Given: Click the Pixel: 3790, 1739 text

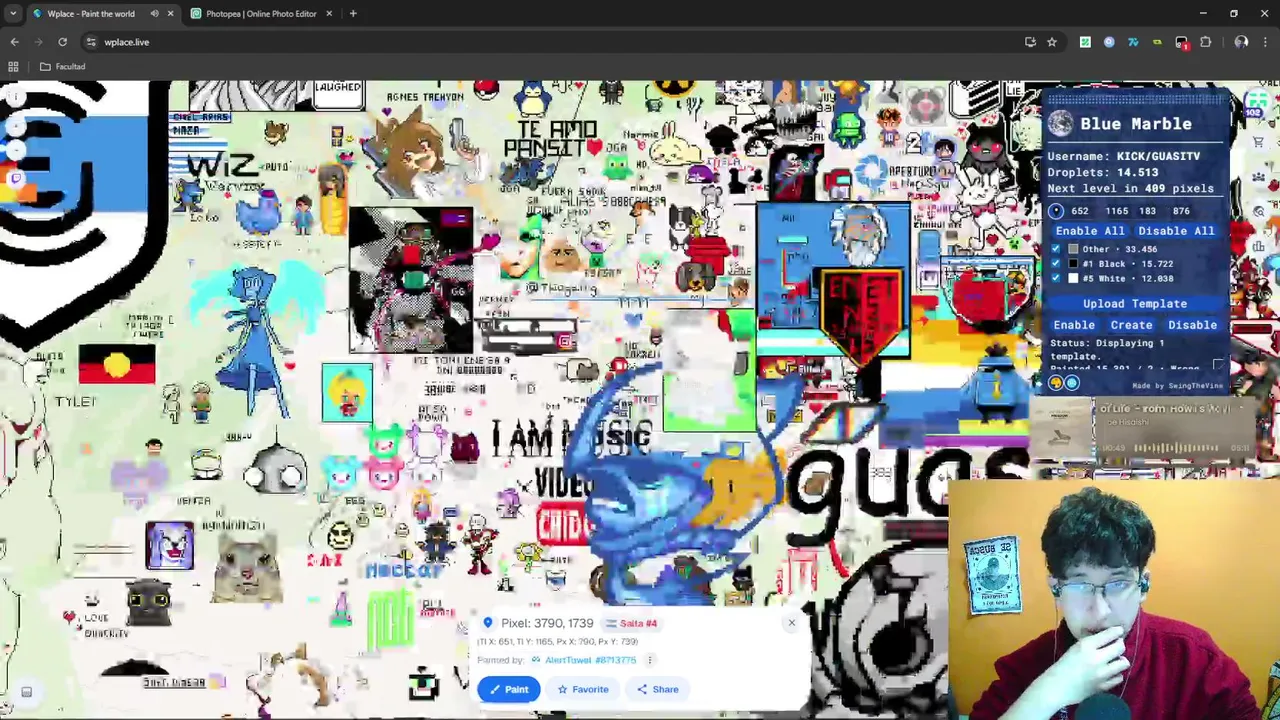Looking at the screenshot, I should [x=547, y=623].
